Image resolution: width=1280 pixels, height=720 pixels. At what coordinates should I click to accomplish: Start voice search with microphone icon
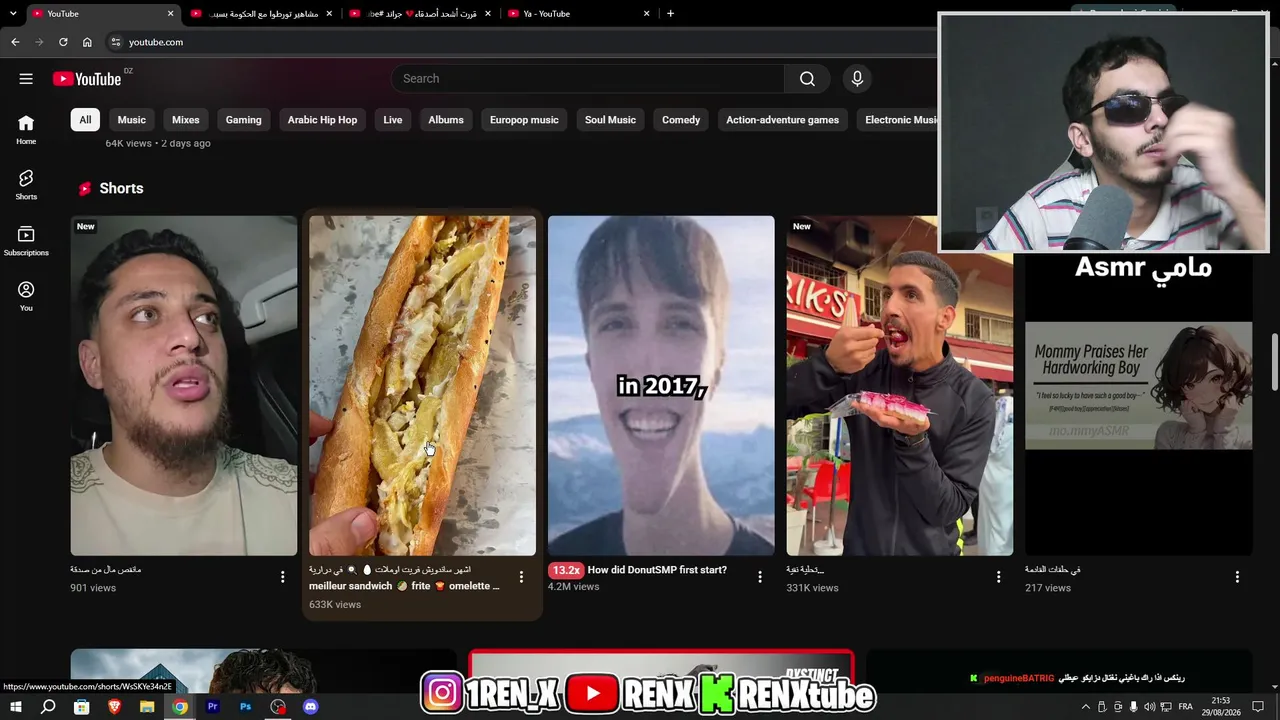[x=857, y=79]
